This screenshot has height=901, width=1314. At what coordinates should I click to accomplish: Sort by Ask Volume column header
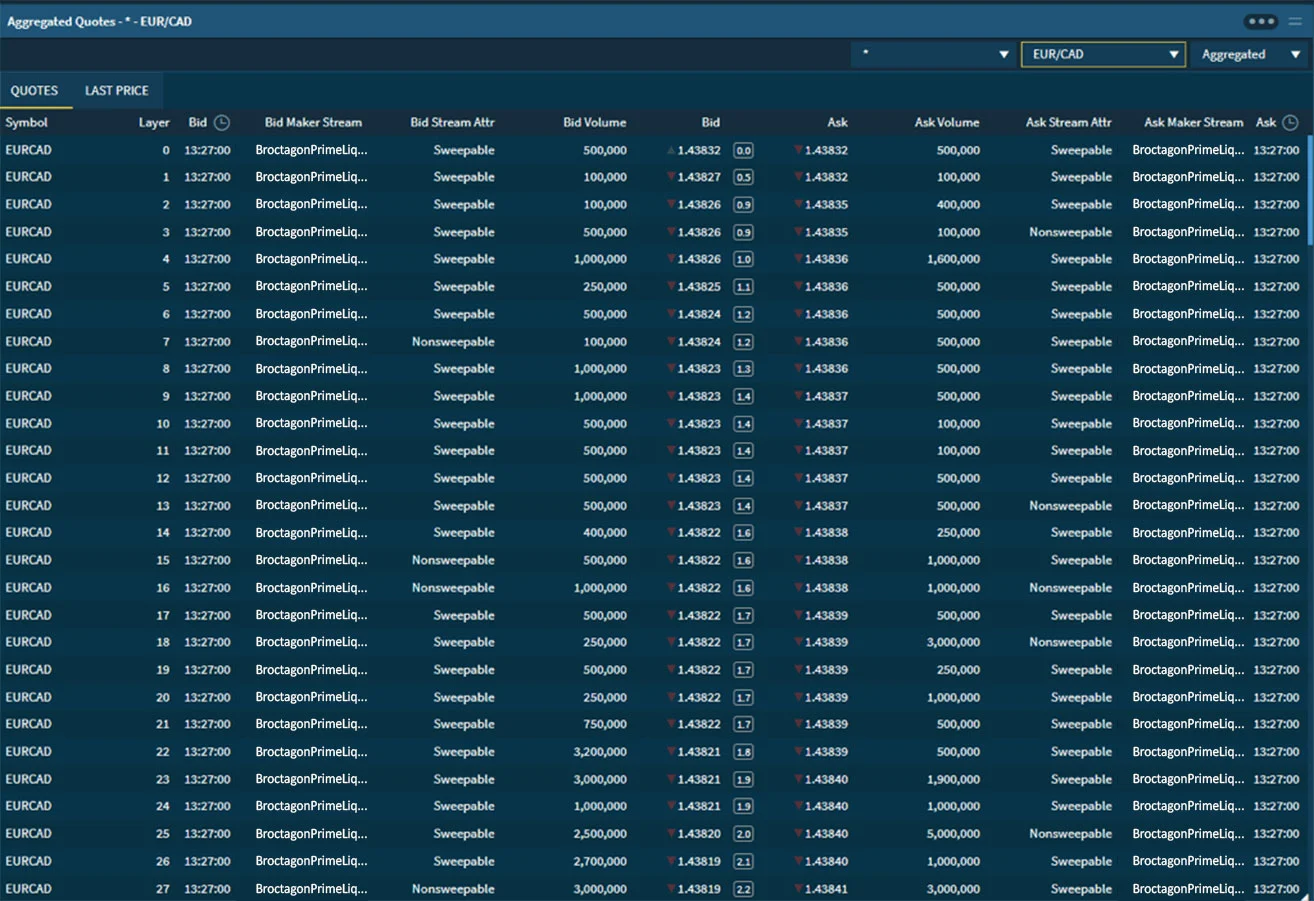tap(947, 123)
